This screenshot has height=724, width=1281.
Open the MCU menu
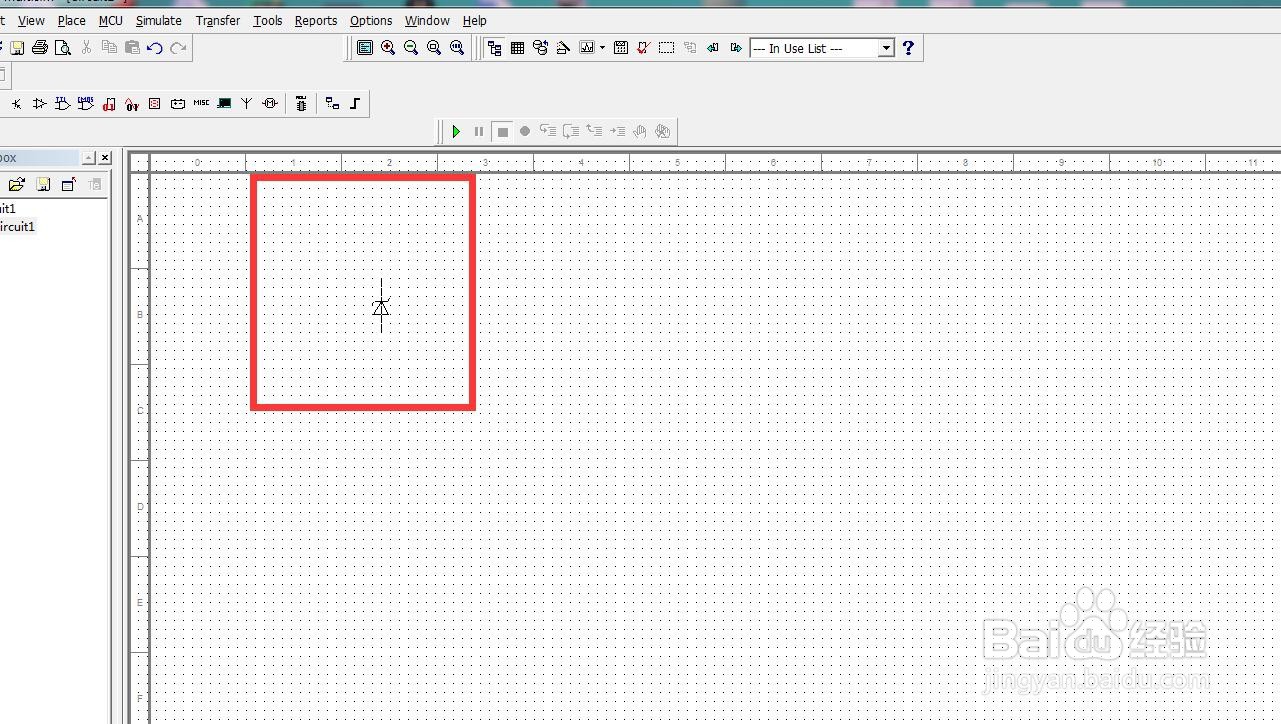click(111, 20)
